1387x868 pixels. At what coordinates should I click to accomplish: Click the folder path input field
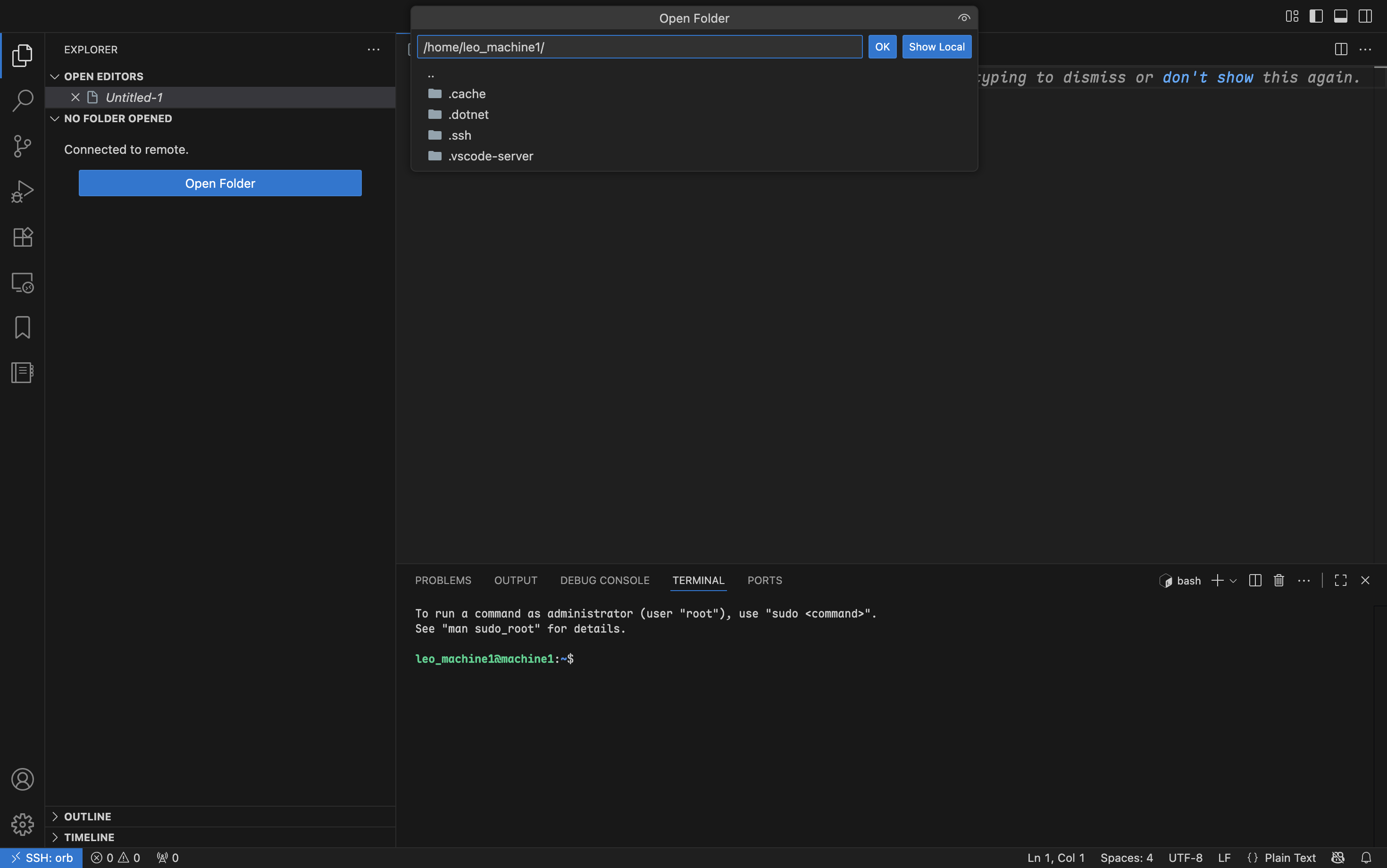click(x=639, y=47)
